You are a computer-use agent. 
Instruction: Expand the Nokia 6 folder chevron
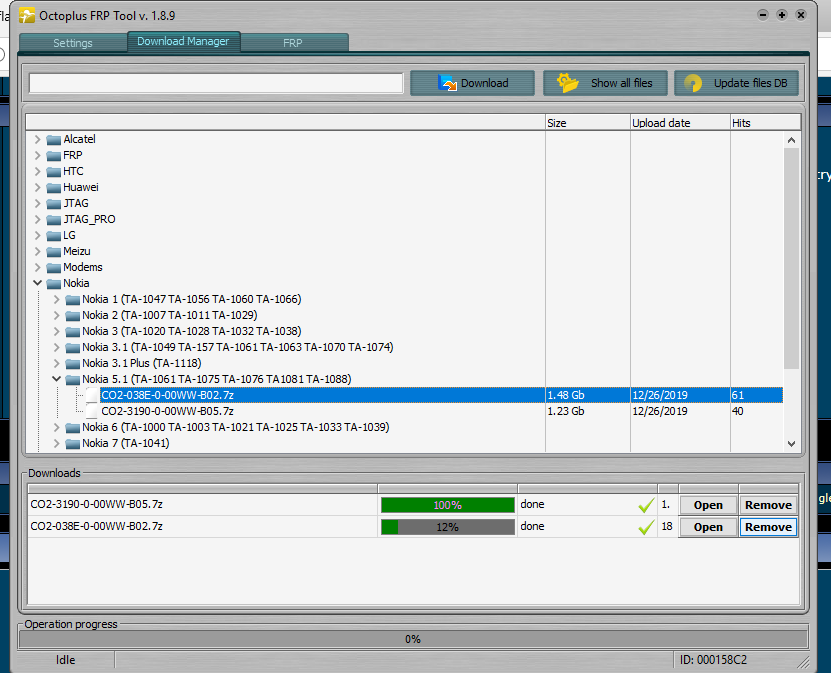pos(56,427)
